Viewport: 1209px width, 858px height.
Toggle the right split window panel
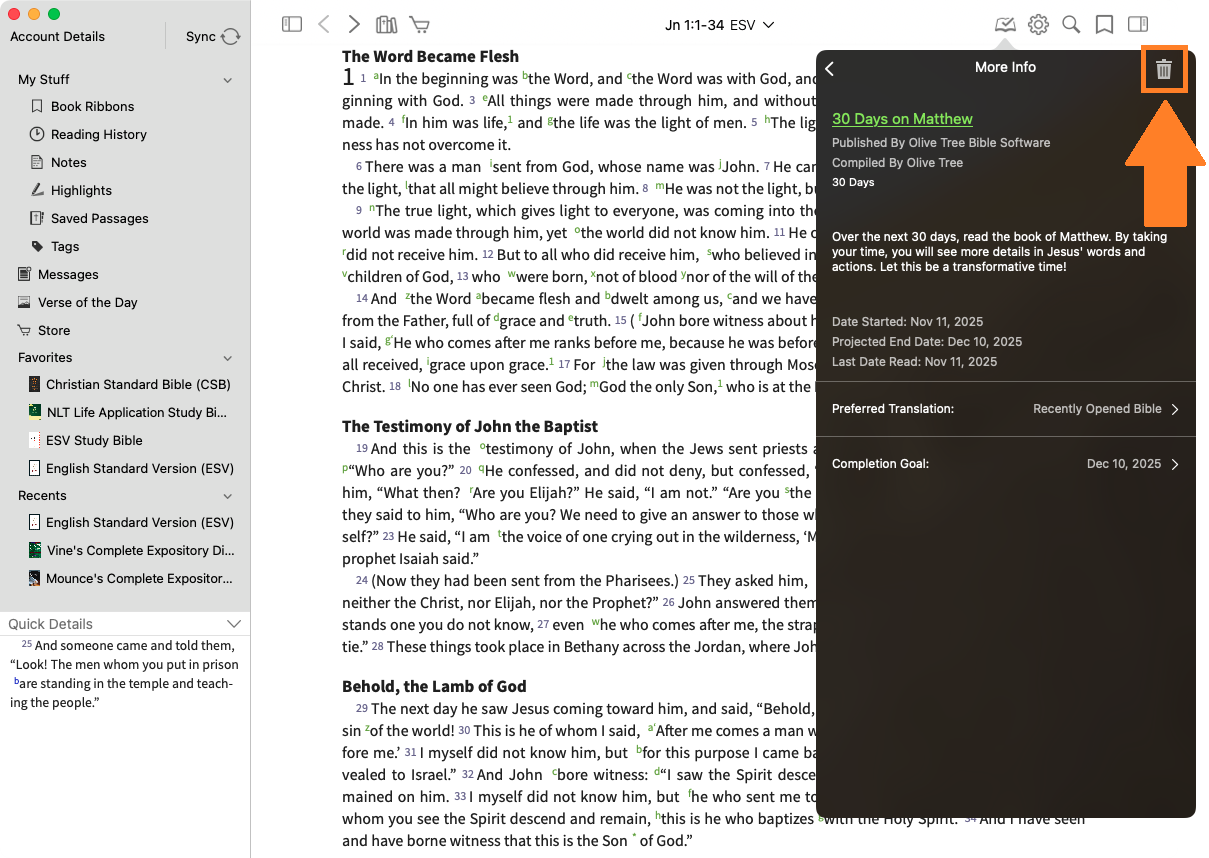1138,25
